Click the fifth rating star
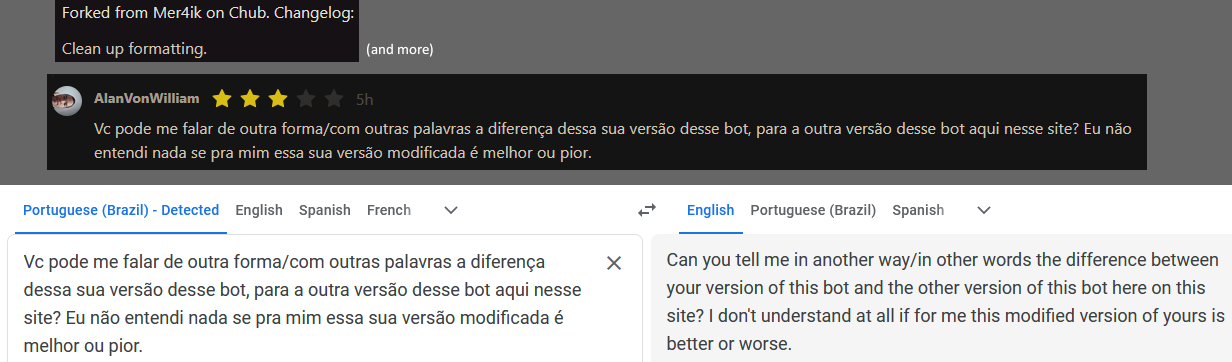Viewport: 1232px width, 362px height. [334, 99]
